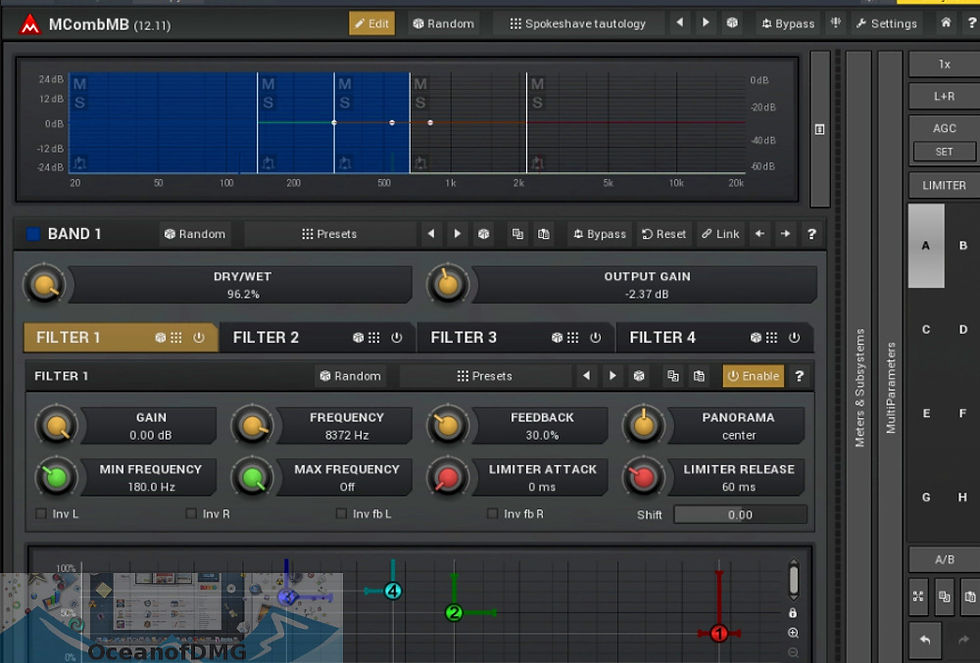The height and width of the screenshot is (663, 980).
Task: Open the Settings button
Action: click(886, 23)
